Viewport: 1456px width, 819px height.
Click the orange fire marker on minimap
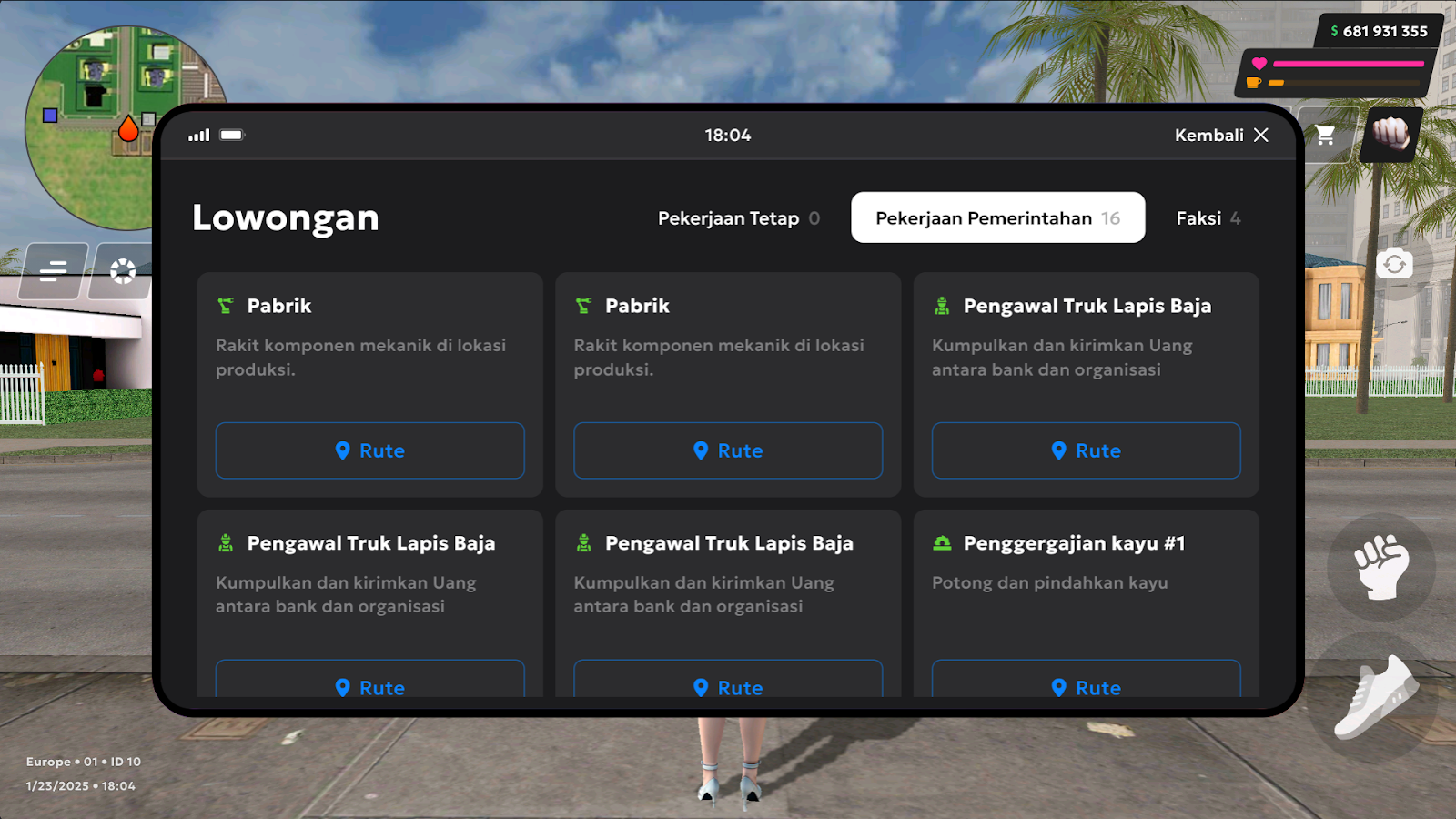click(x=128, y=129)
